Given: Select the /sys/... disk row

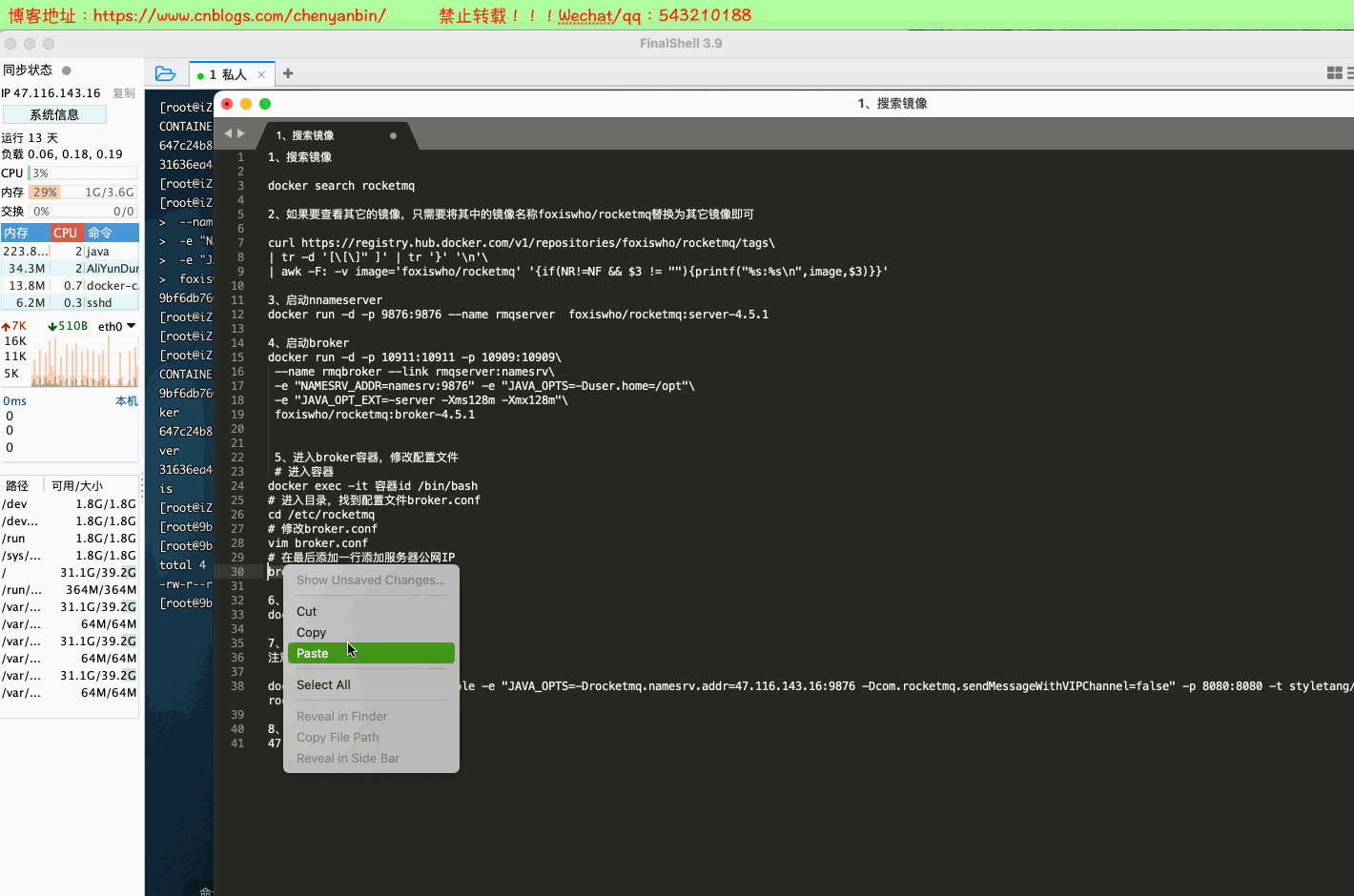Looking at the screenshot, I should (70, 556).
